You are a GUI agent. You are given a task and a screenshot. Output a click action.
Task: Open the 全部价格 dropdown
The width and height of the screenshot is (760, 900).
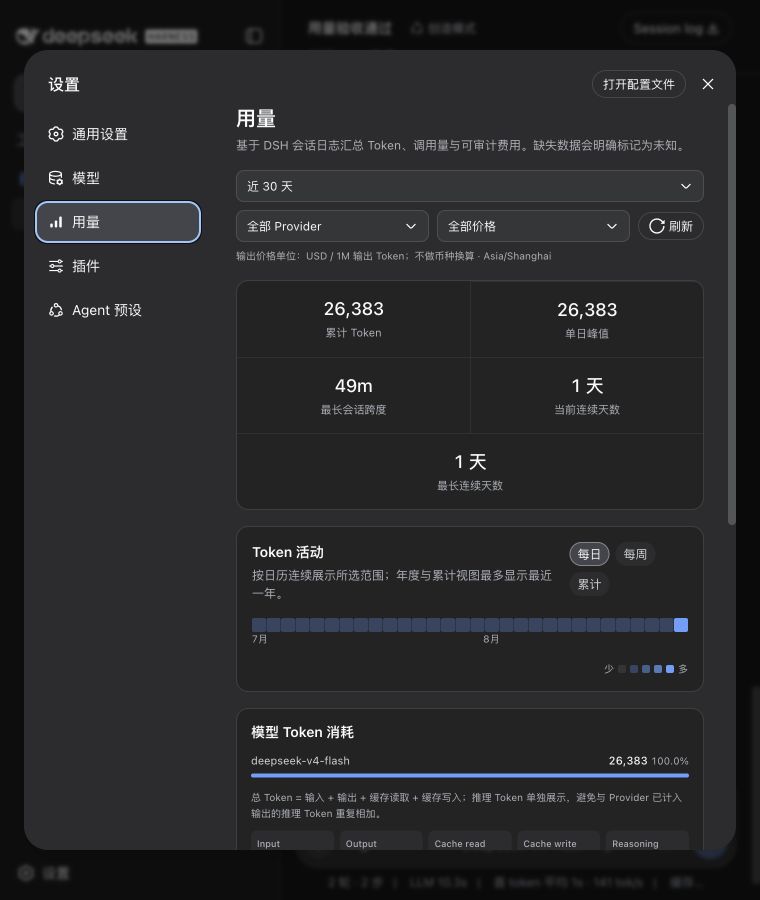[533, 226]
